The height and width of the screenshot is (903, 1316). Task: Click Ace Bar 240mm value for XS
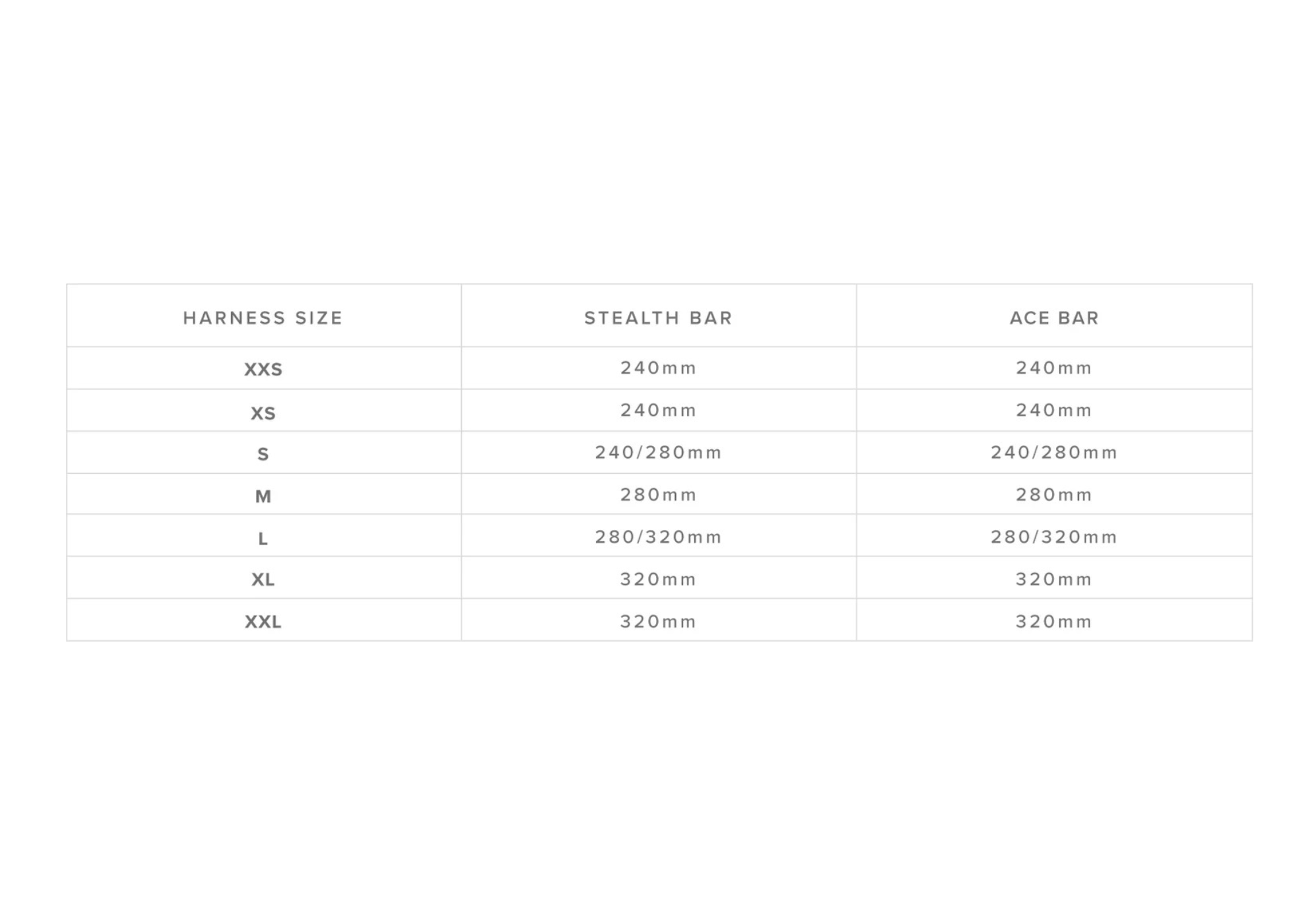coord(1054,411)
